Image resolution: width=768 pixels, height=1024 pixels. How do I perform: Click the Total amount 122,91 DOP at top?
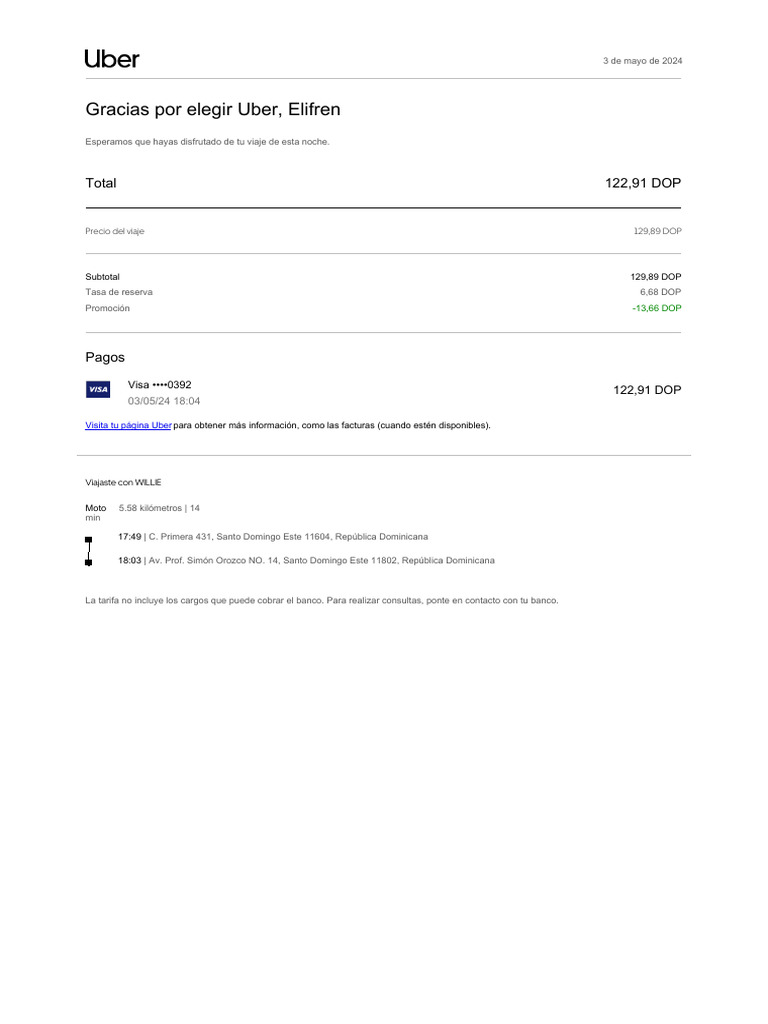[643, 183]
